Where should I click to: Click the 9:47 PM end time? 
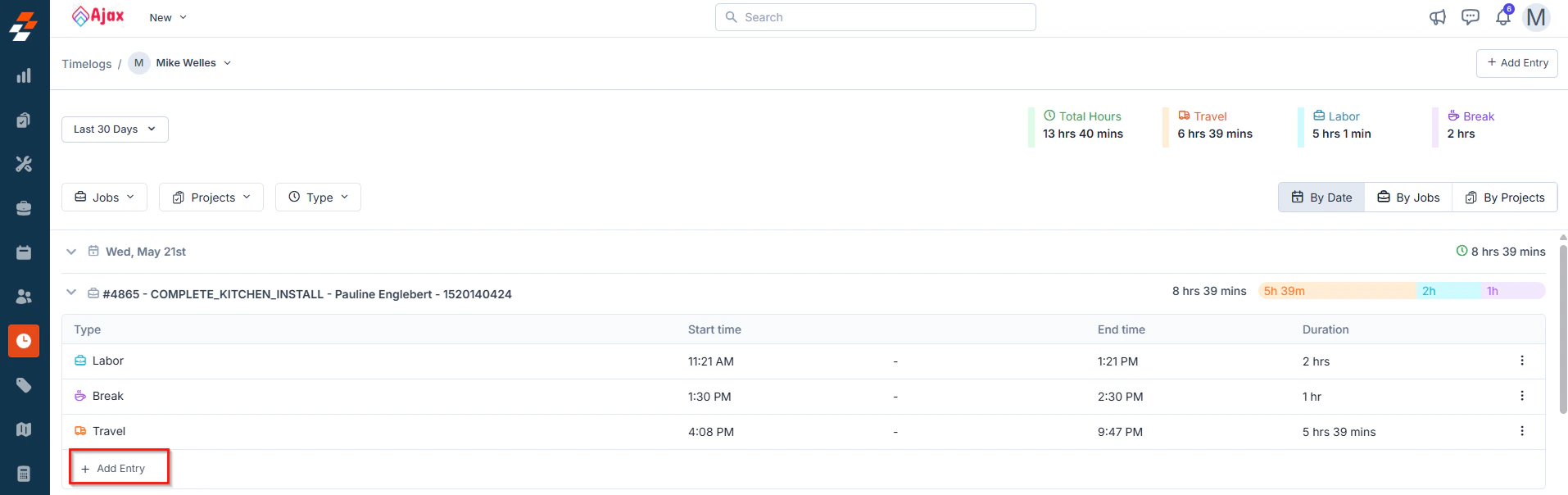pyautogui.click(x=1120, y=432)
